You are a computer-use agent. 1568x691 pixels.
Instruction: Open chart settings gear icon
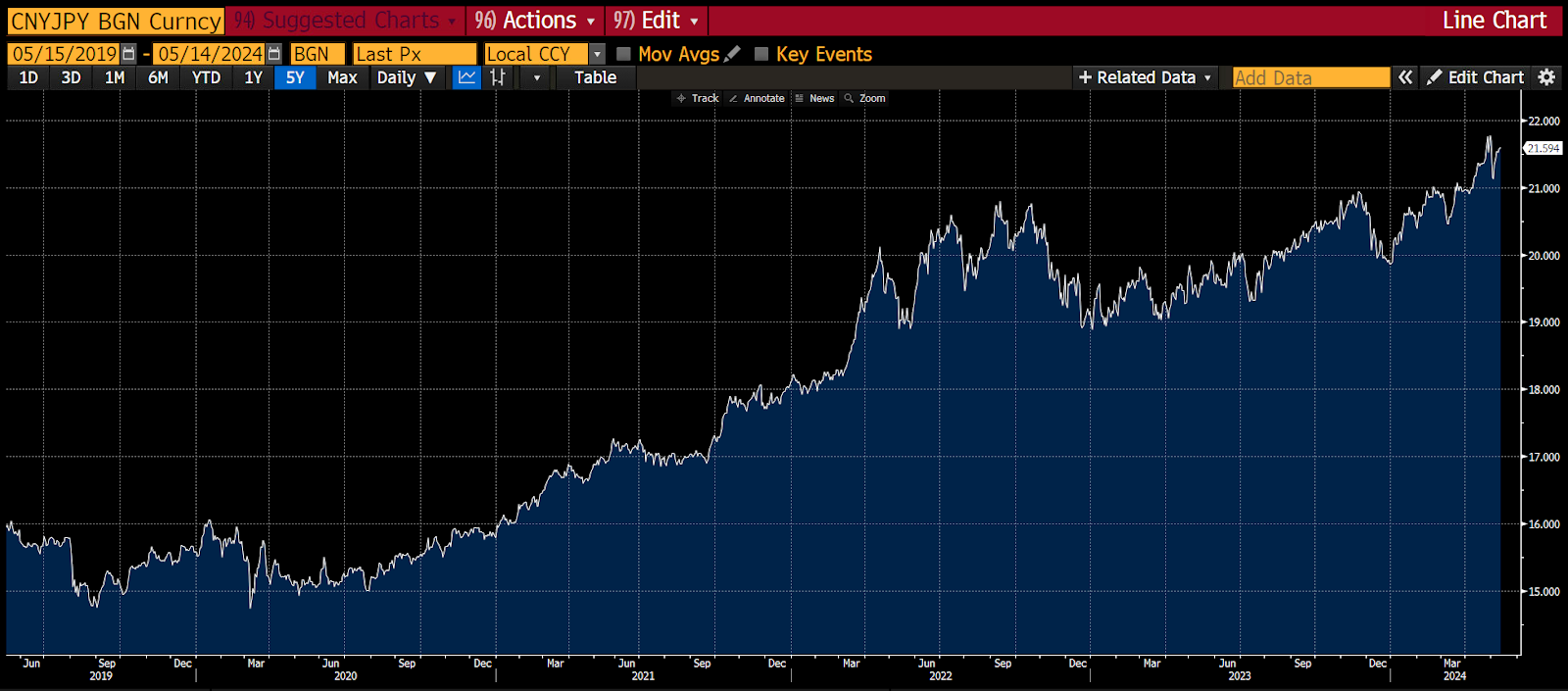point(1546,77)
